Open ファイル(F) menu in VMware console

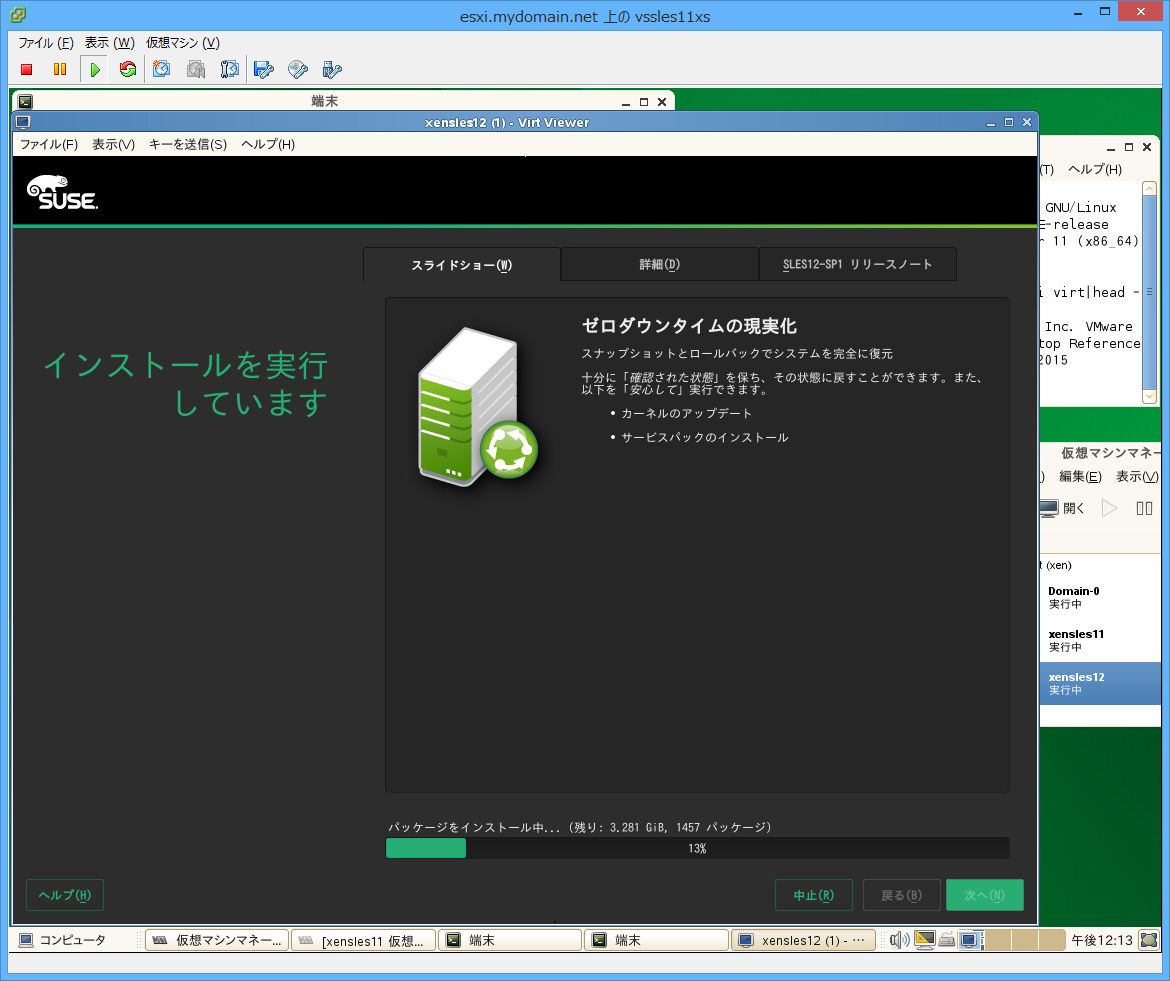[46, 43]
